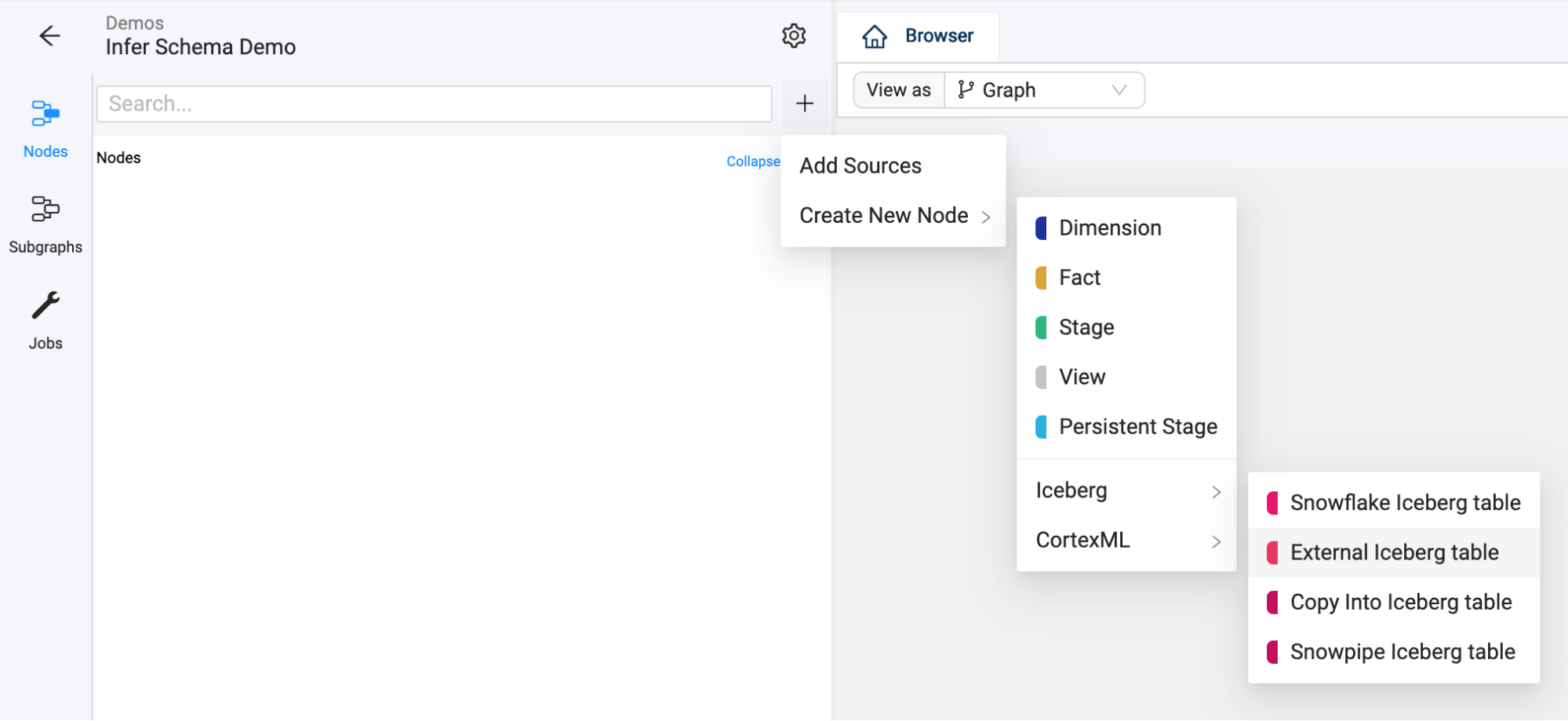Click the plus add node button
The image size is (1568, 721).
tap(805, 104)
